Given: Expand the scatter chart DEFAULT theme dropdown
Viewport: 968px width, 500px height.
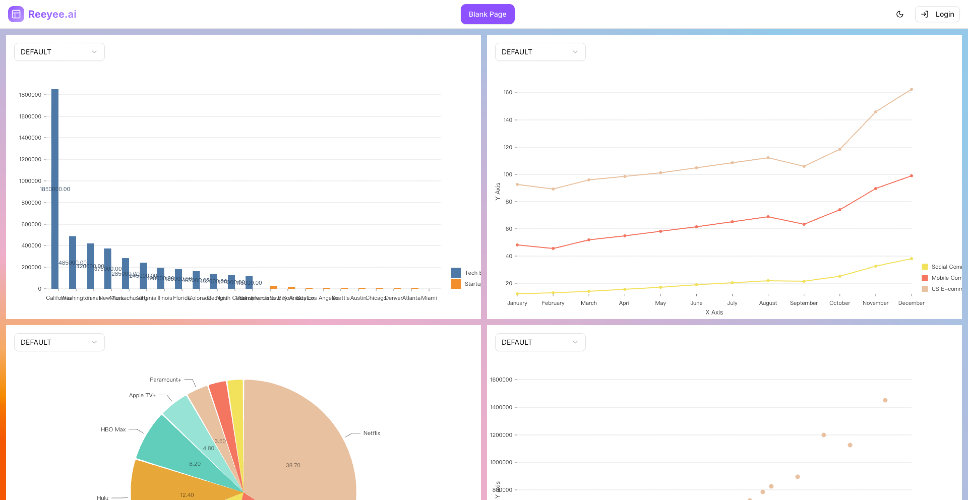Looking at the screenshot, I should (540, 342).
